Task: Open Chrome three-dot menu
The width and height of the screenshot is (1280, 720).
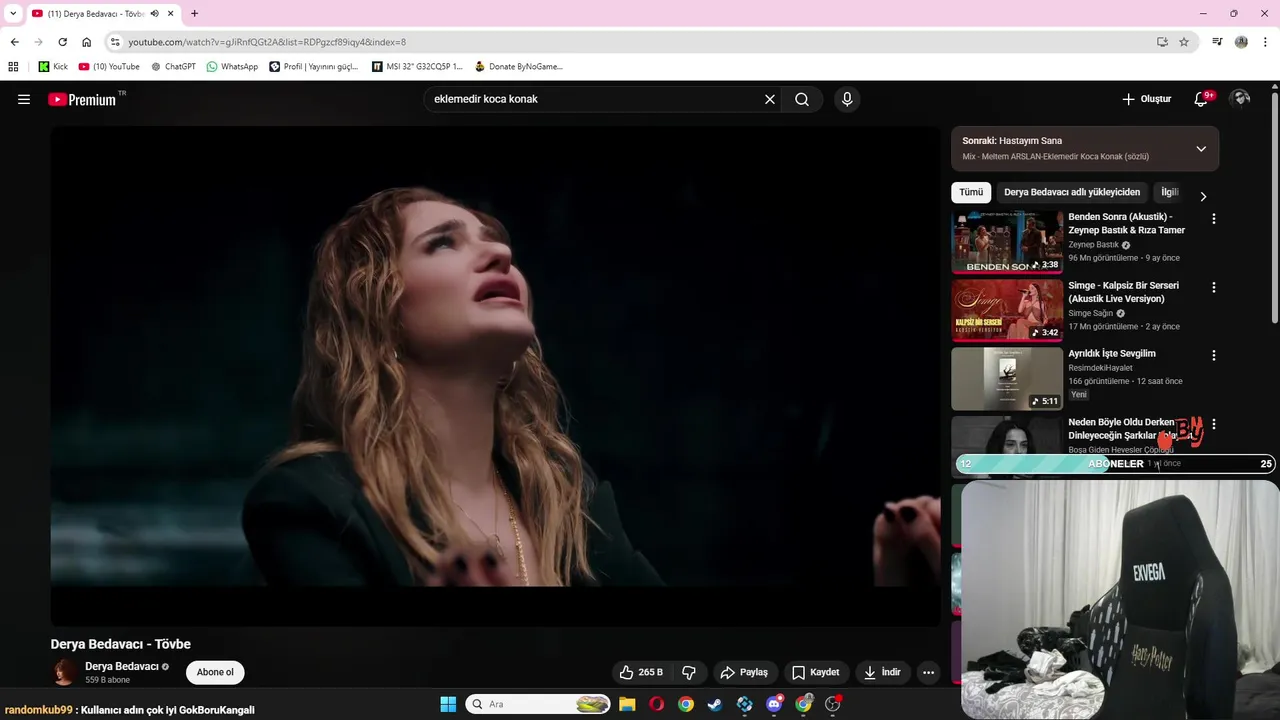Action: click(1266, 42)
